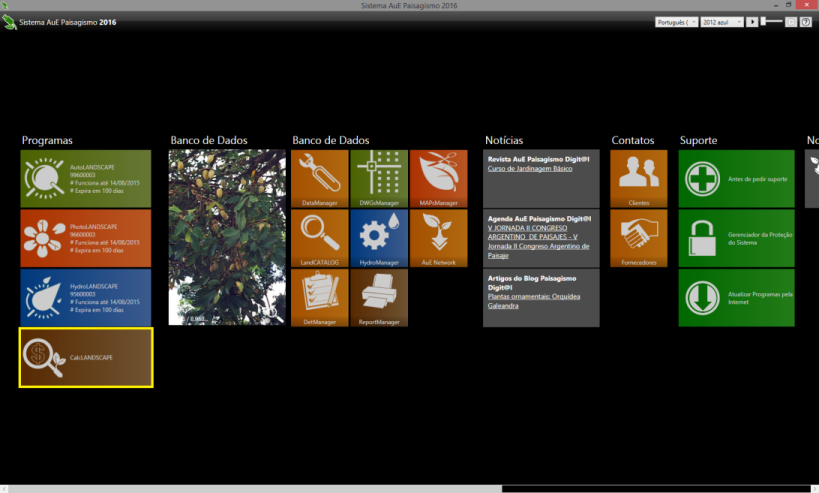Open DataManager wrench tile

tap(320, 179)
